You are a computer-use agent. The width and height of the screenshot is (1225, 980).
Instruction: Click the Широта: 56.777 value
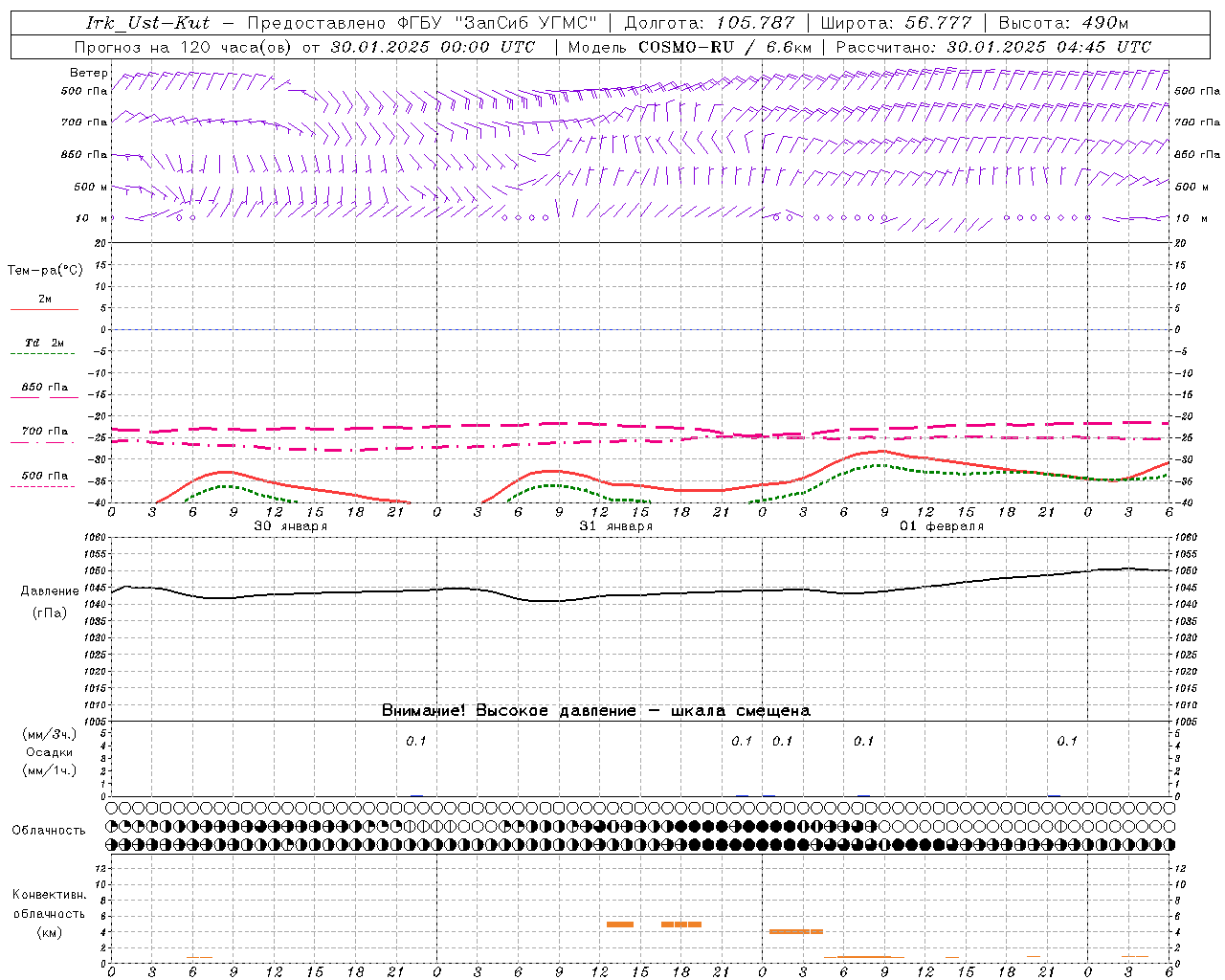coord(896,23)
